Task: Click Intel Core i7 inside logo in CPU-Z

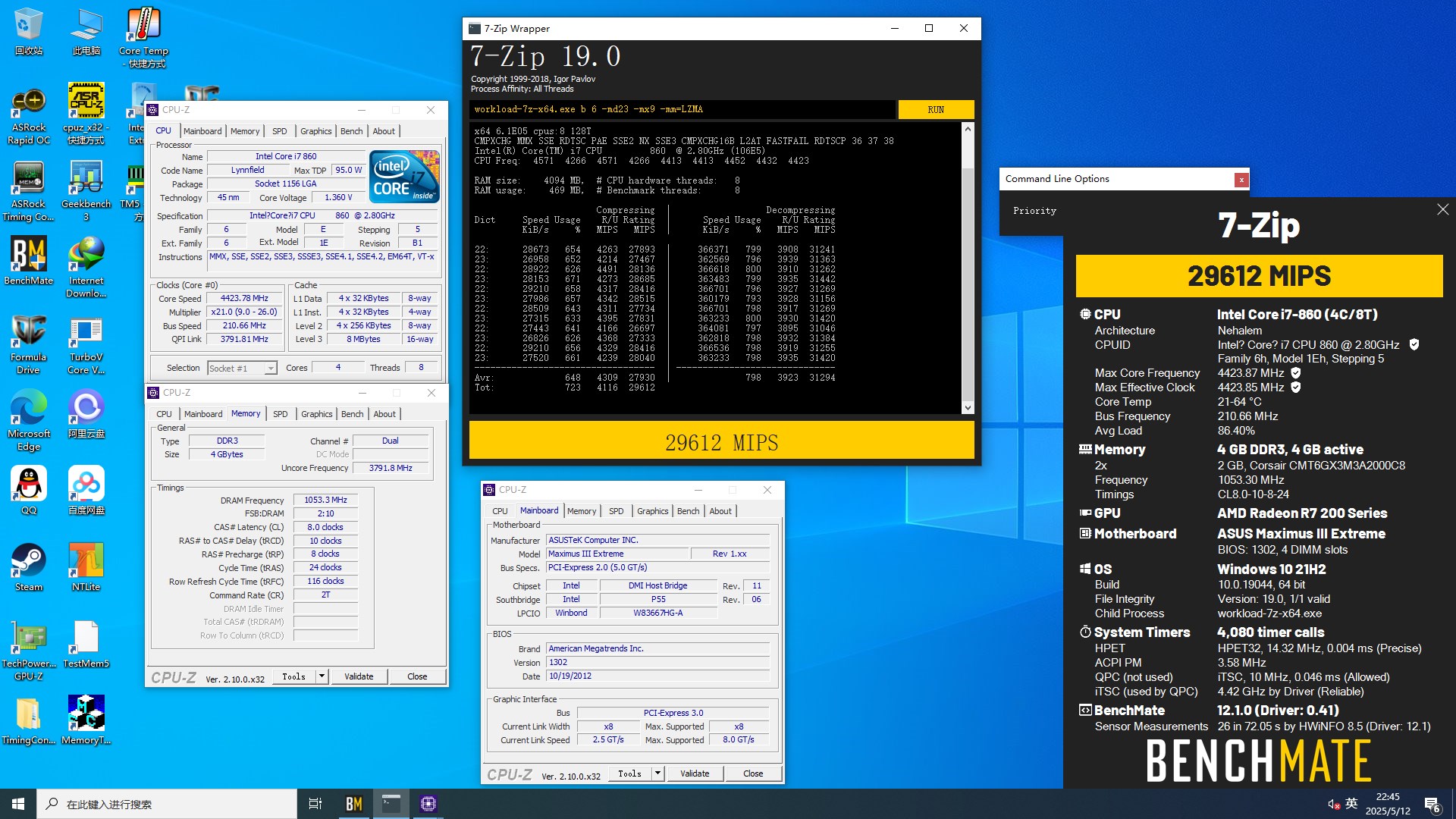Action: [x=404, y=177]
